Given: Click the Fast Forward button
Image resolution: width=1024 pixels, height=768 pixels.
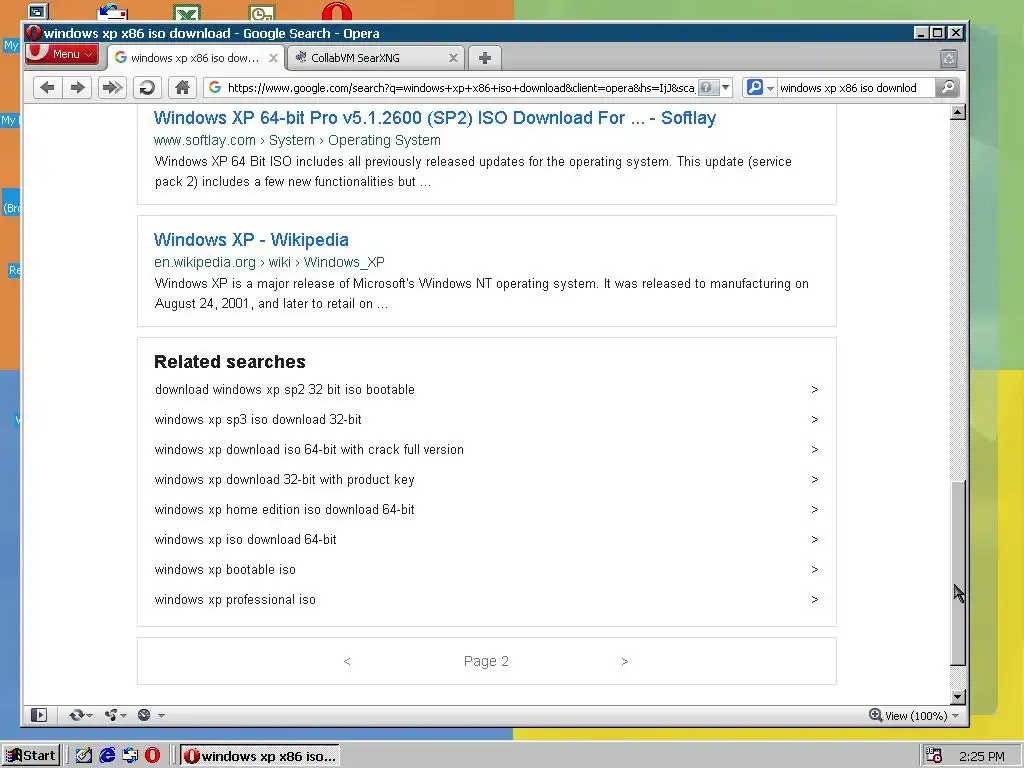Looking at the screenshot, I should pyautogui.click(x=112, y=88).
